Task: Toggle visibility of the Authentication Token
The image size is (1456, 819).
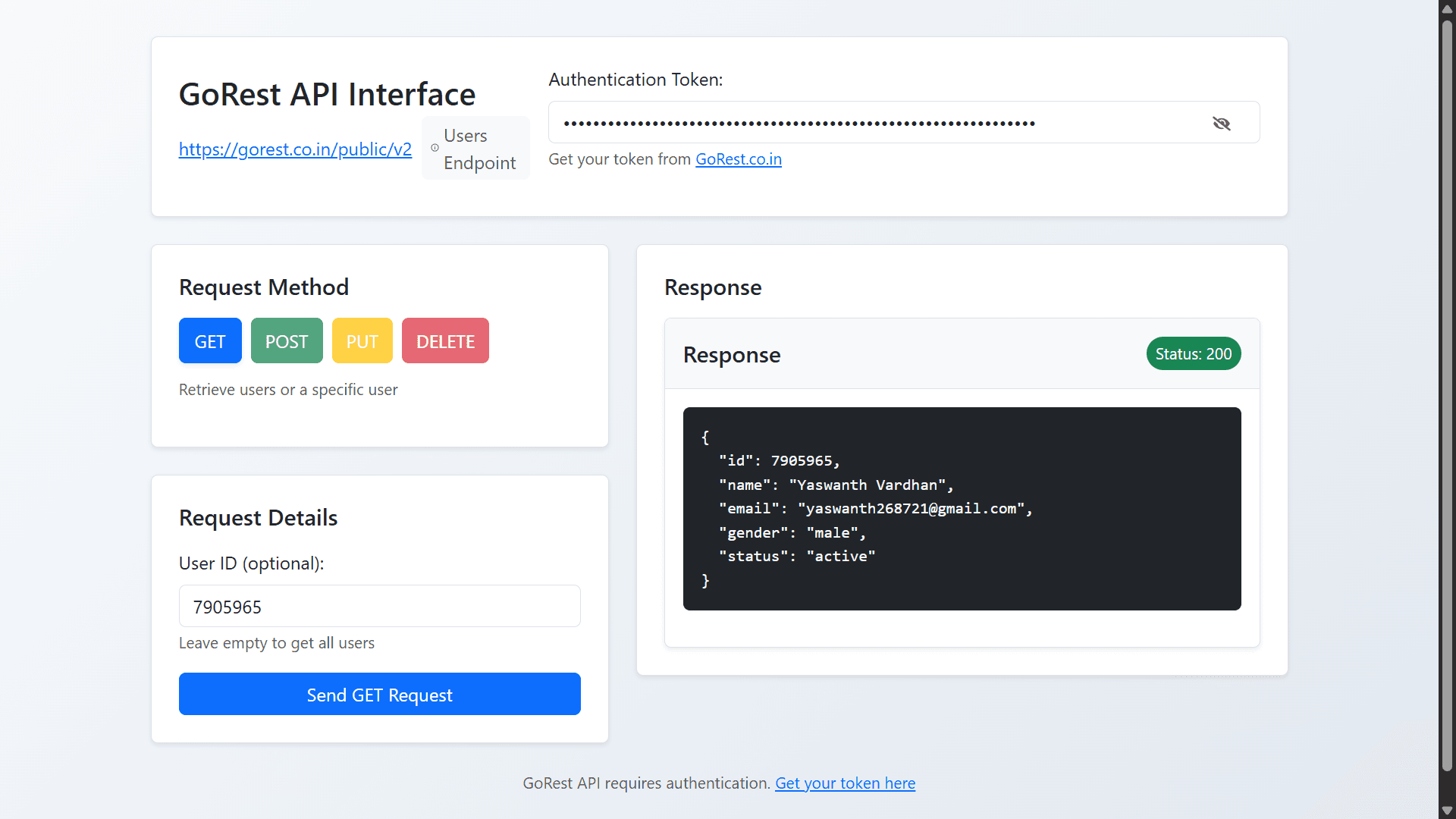Action: pyautogui.click(x=1222, y=123)
